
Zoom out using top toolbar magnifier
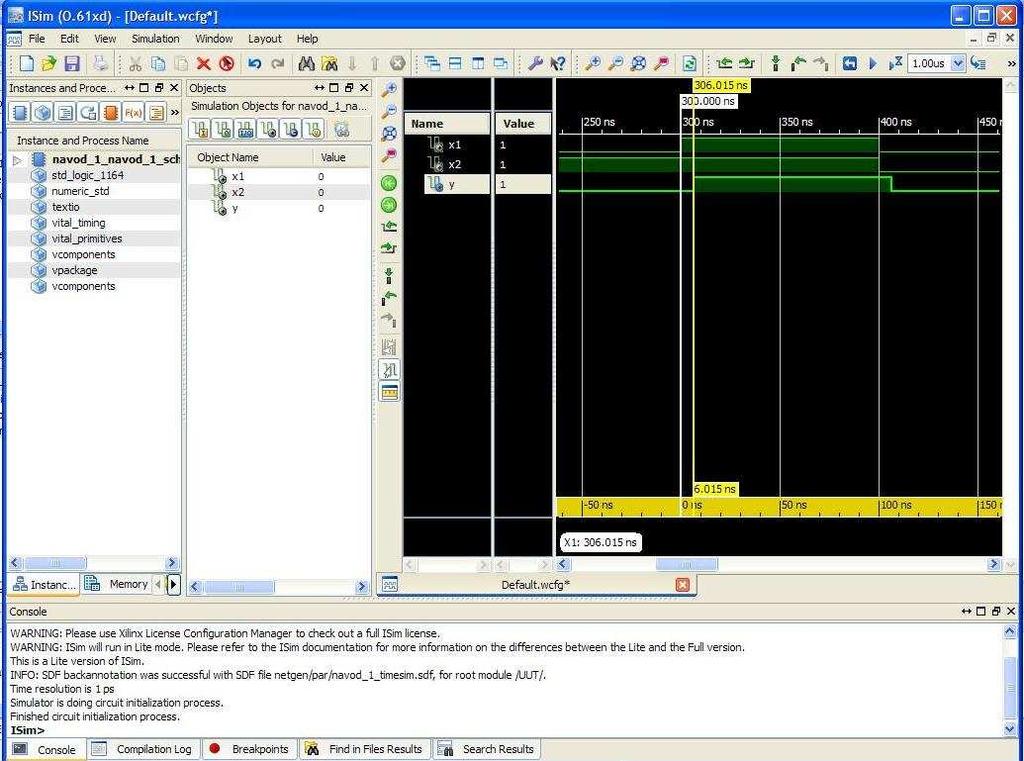[615, 63]
